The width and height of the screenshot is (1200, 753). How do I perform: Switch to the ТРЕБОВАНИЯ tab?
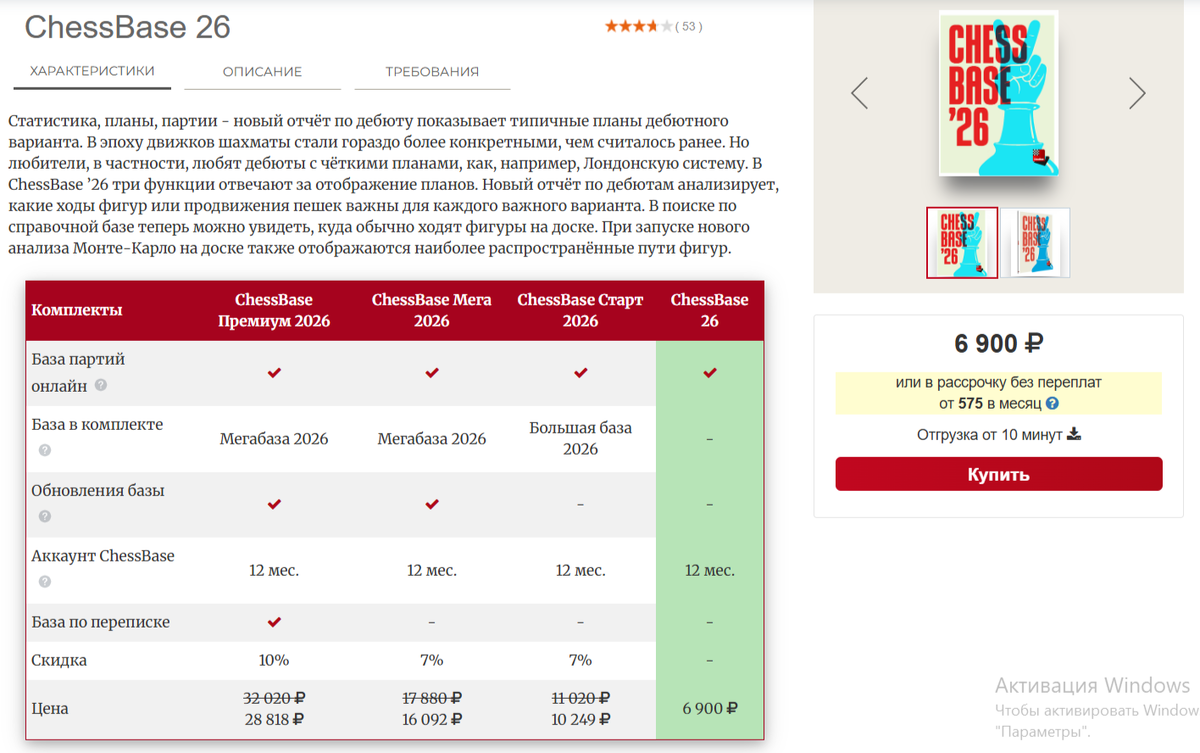(432, 72)
